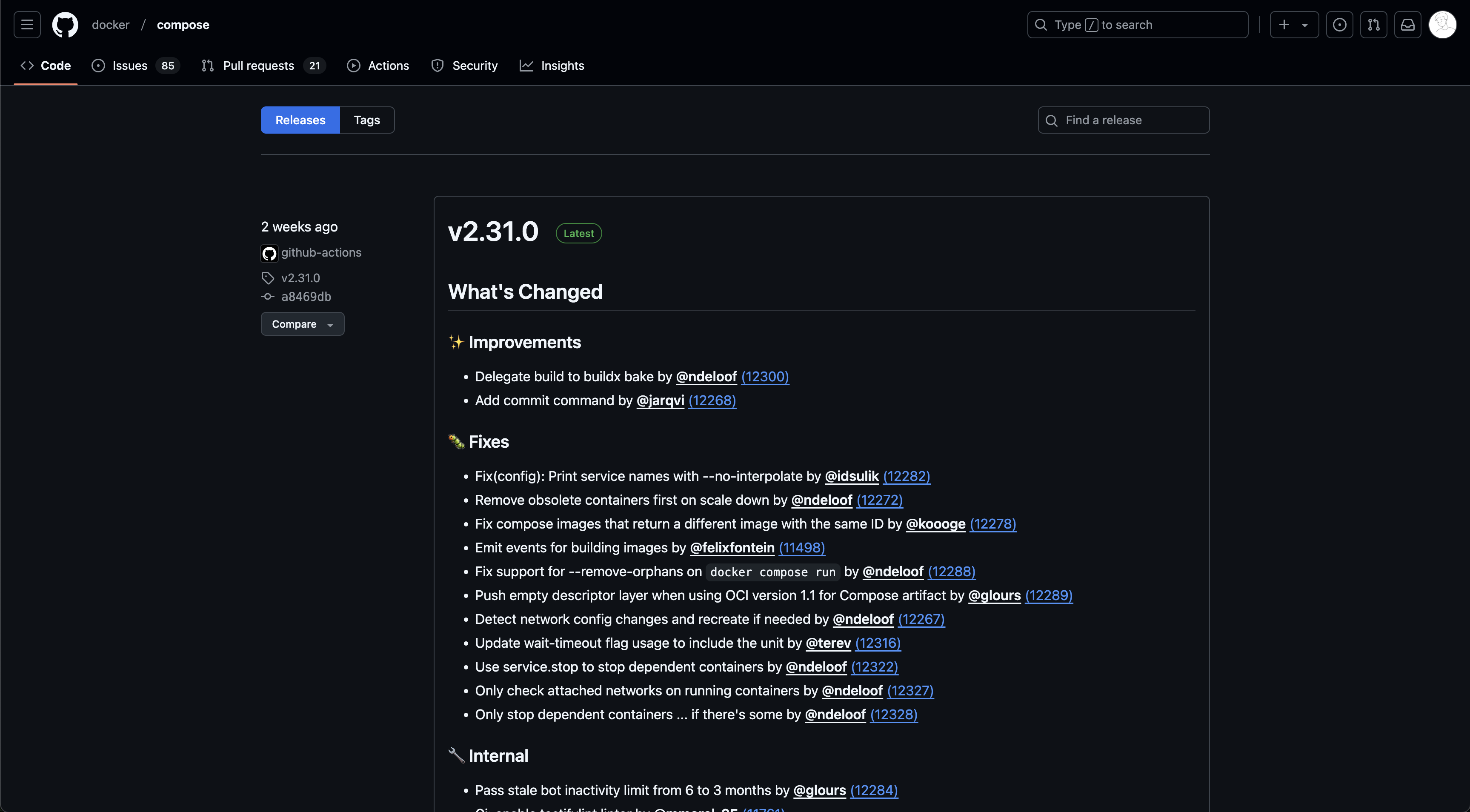
Task: Open pull request 12300
Action: click(x=765, y=377)
